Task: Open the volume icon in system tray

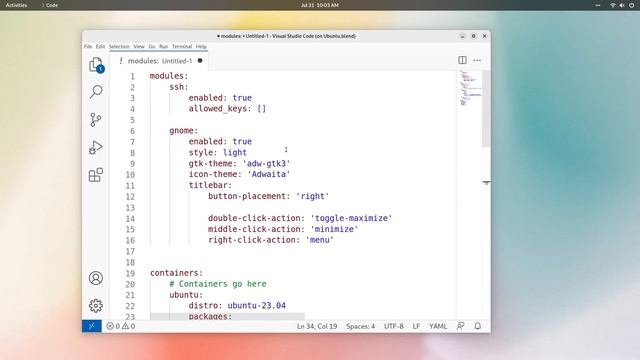Action: pos(622,5)
